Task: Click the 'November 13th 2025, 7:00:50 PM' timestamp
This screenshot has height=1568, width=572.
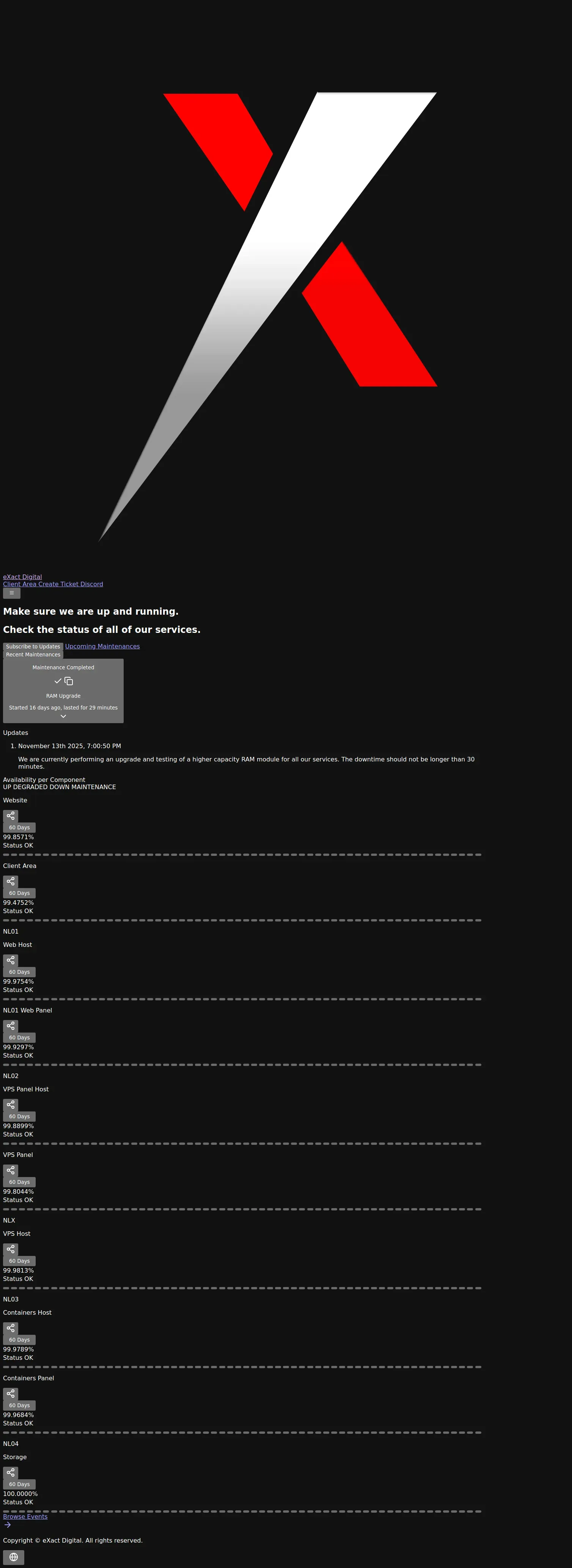Action: pos(69,746)
